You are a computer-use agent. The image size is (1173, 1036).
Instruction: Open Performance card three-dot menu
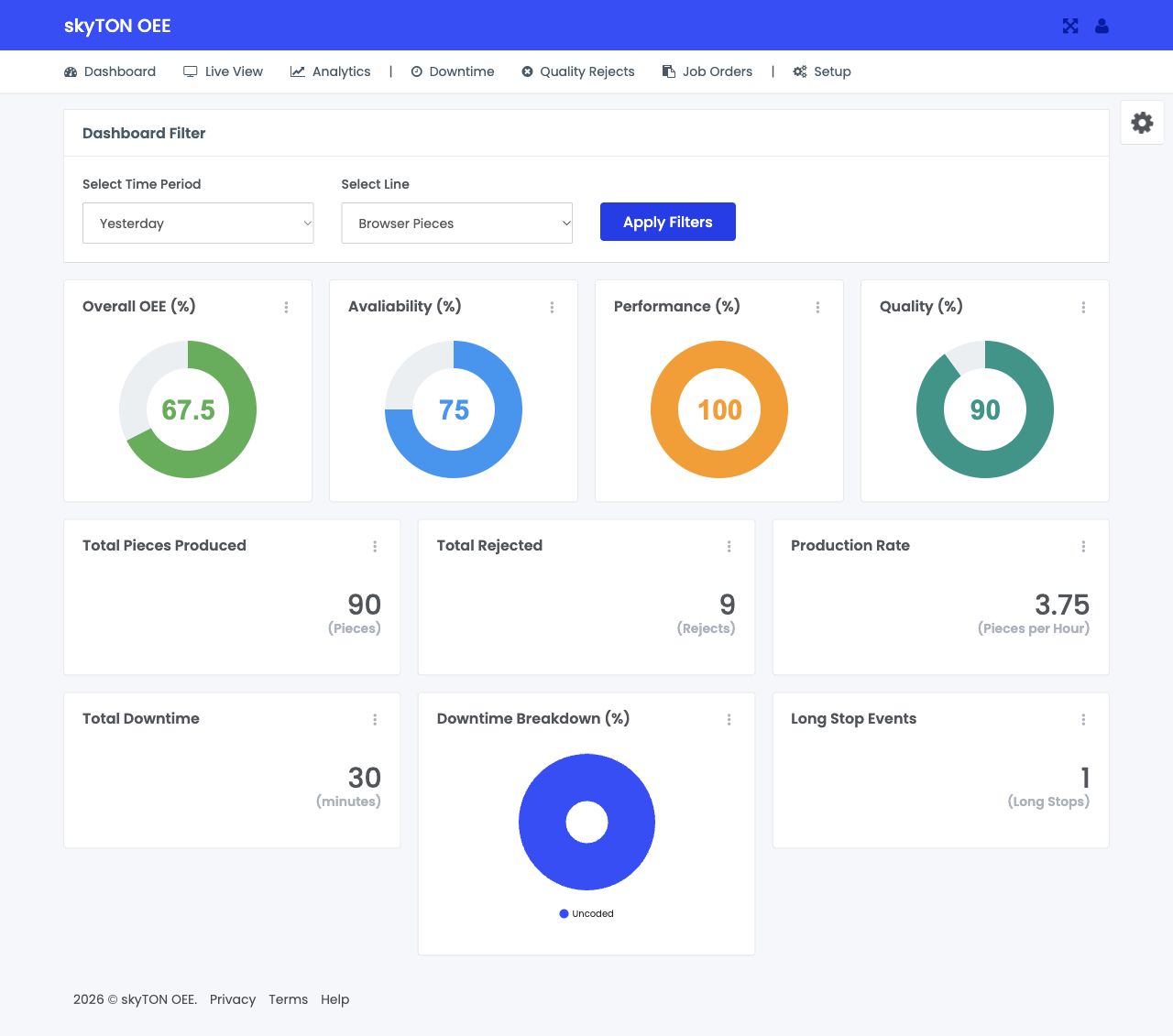click(x=817, y=308)
